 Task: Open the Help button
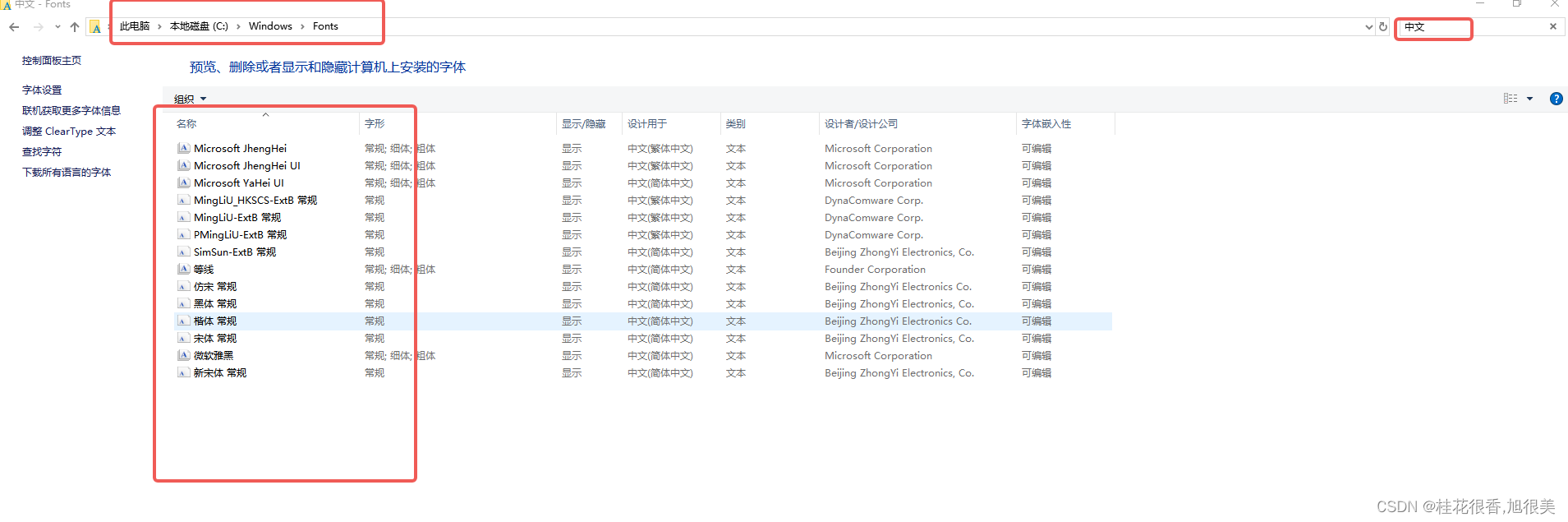[1556, 99]
